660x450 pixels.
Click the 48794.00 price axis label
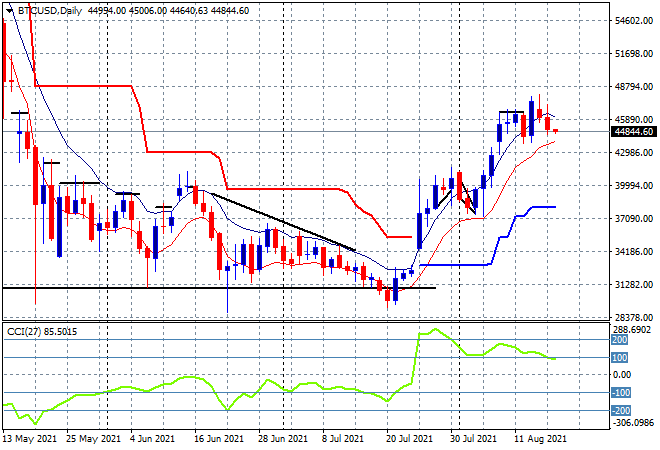click(x=633, y=87)
